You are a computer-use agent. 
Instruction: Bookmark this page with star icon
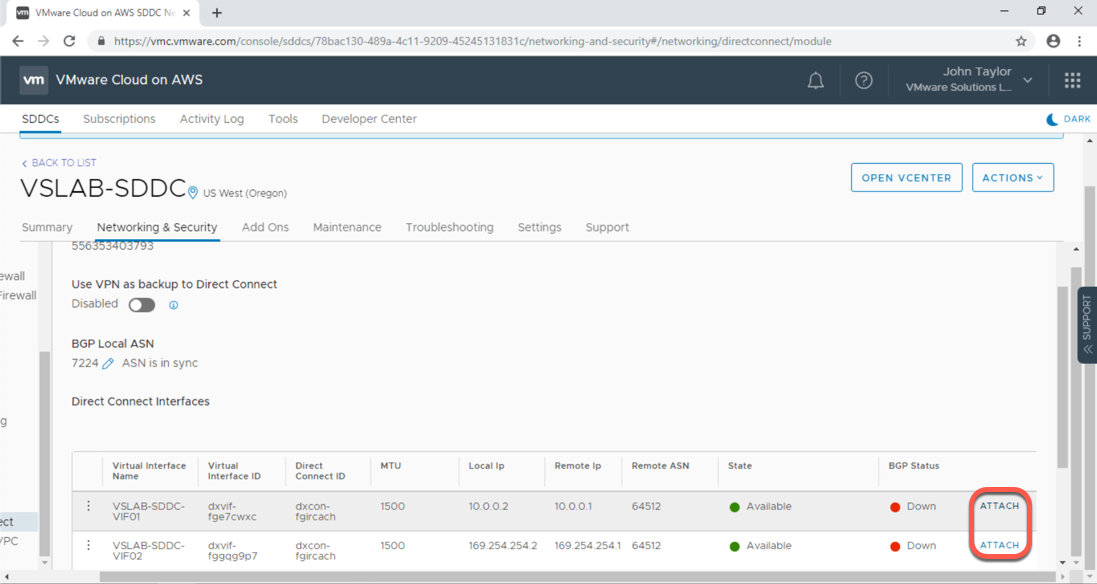pos(1021,41)
